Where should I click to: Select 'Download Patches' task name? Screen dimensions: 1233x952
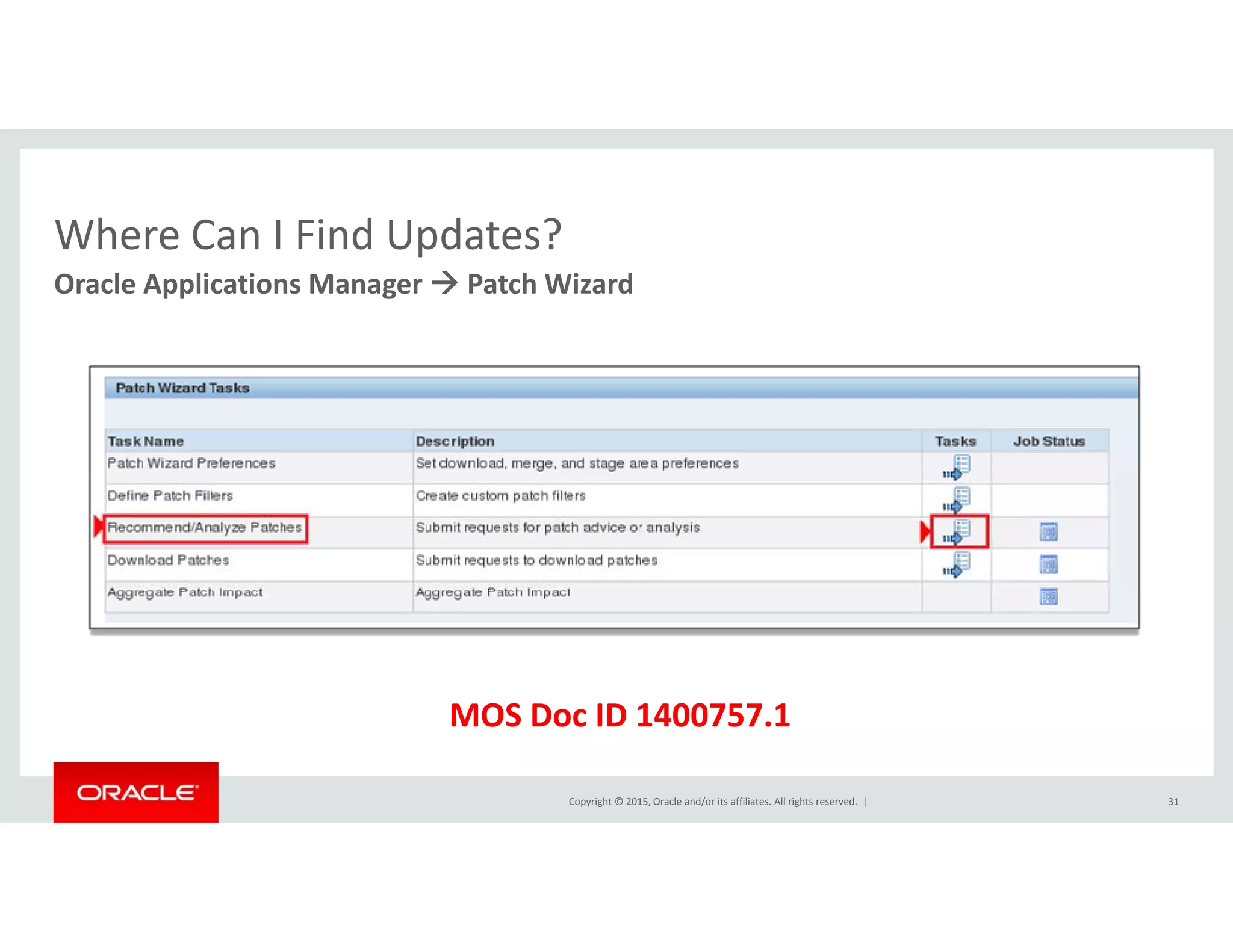click(168, 560)
